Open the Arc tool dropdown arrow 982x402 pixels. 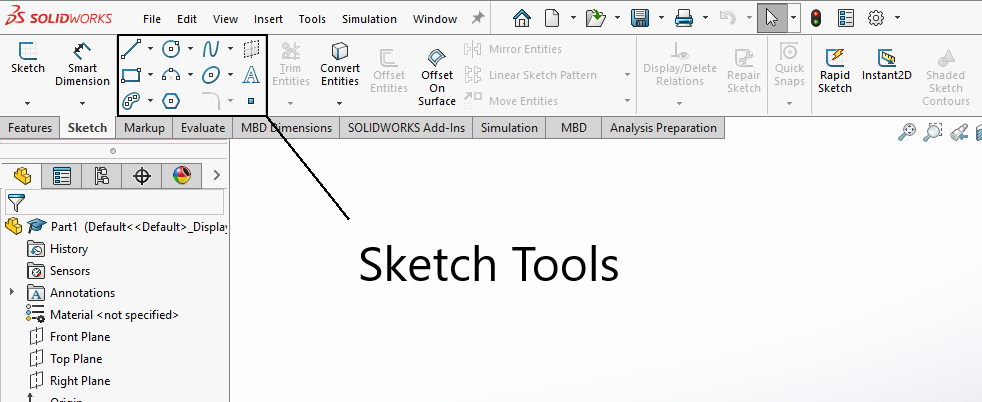click(x=190, y=75)
